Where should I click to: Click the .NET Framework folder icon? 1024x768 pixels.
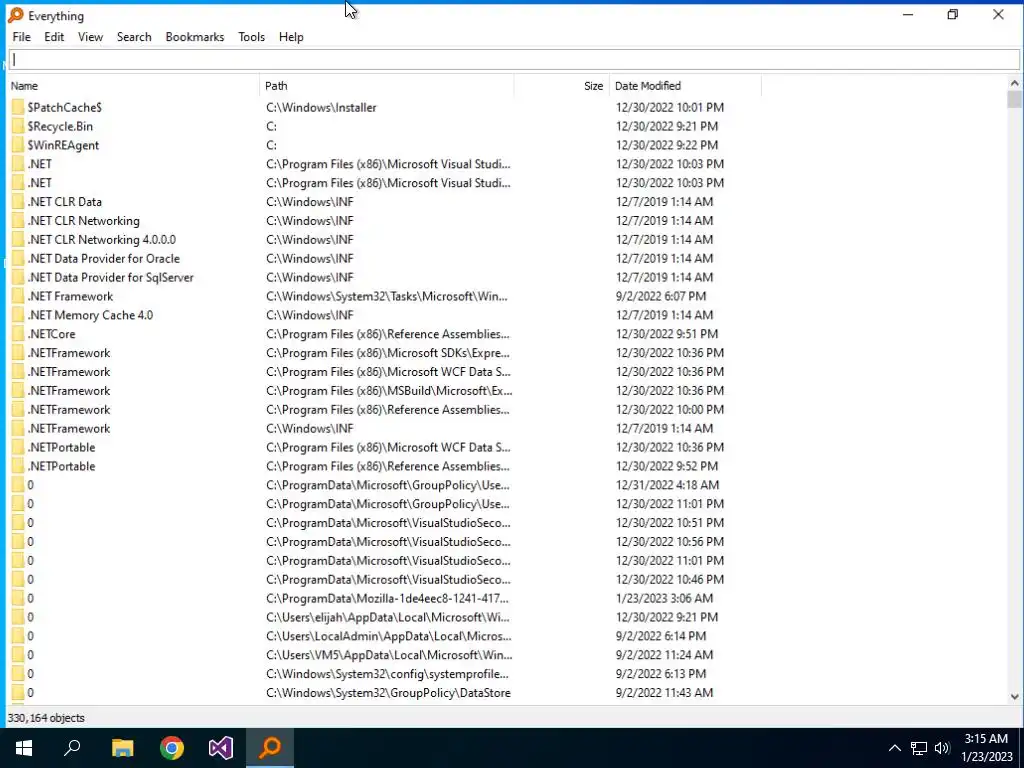pyautogui.click(x=18, y=296)
